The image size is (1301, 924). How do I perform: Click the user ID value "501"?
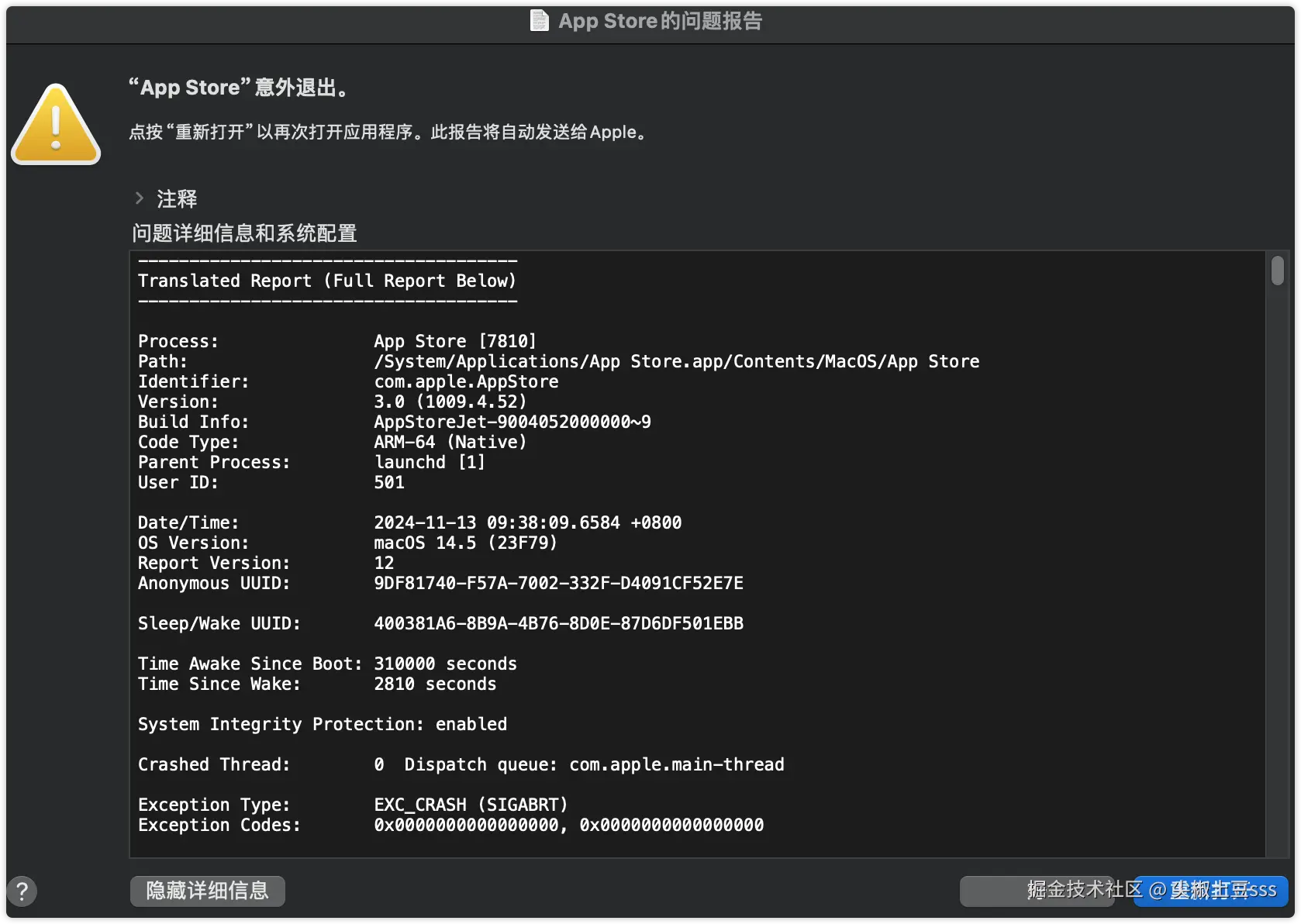click(389, 482)
